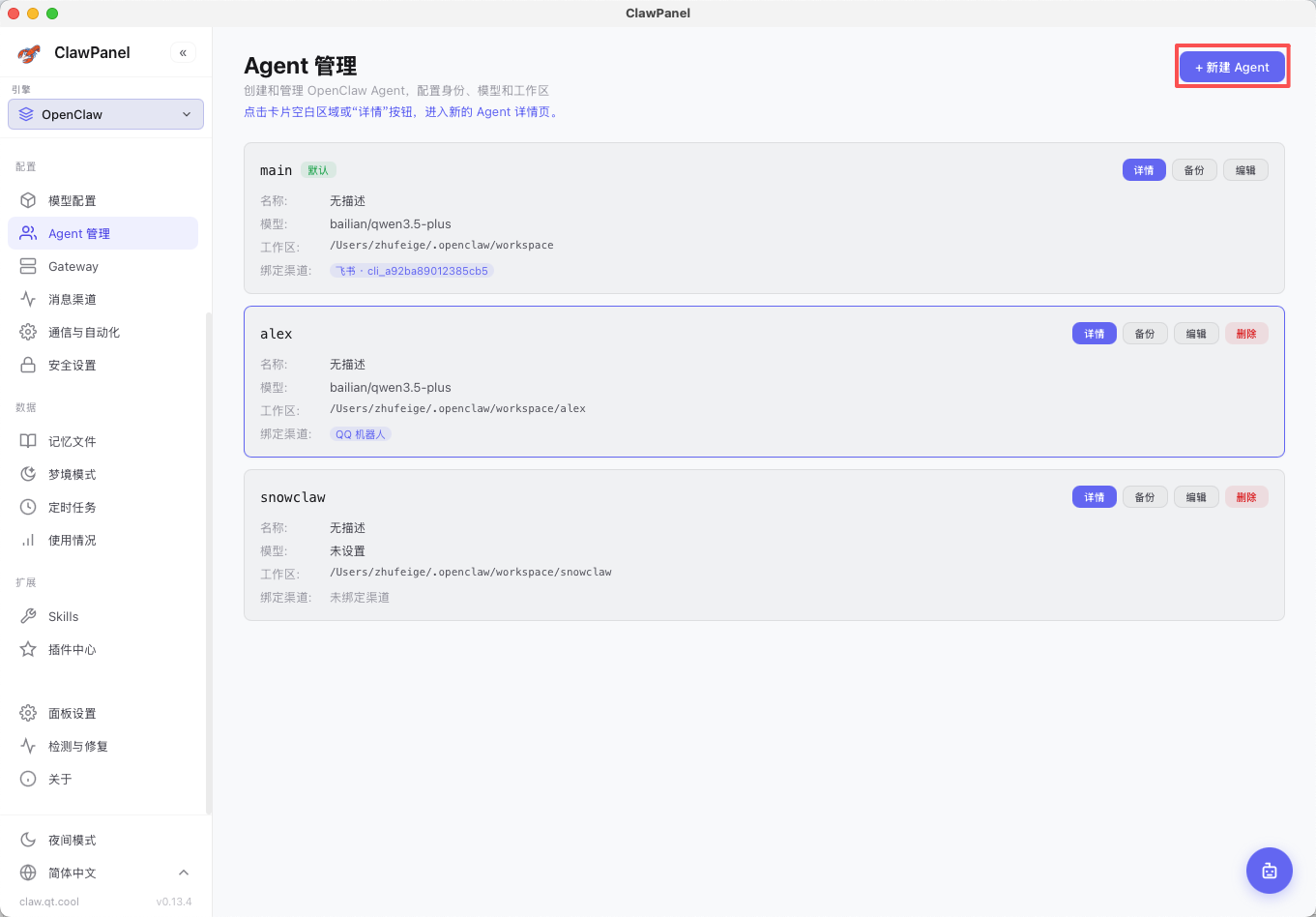The width and height of the screenshot is (1316, 917).
Task: Click the + 新建 Agent button
Action: [x=1232, y=67]
